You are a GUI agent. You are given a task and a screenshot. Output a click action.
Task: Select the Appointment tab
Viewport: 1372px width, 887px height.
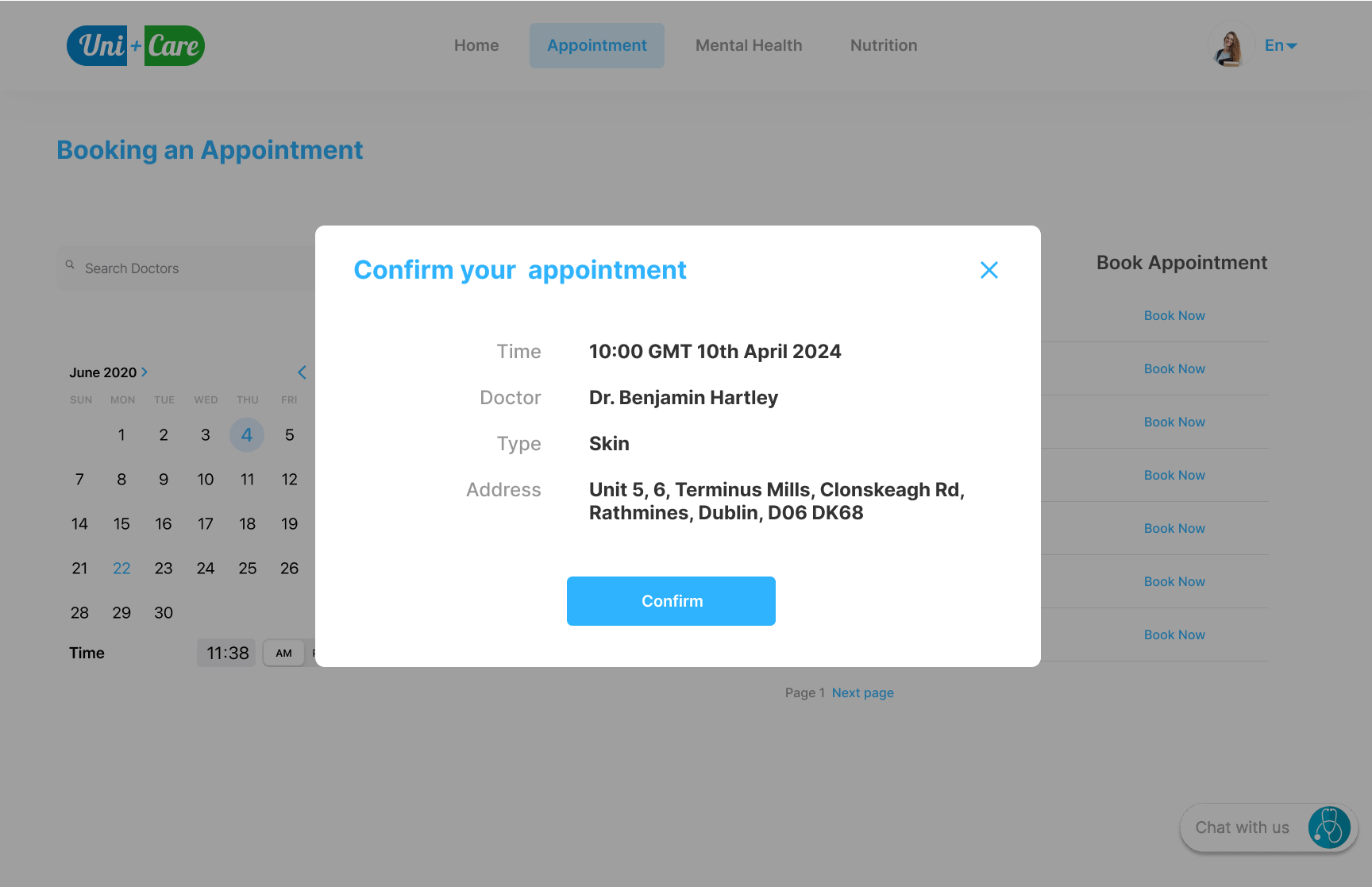(x=597, y=45)
